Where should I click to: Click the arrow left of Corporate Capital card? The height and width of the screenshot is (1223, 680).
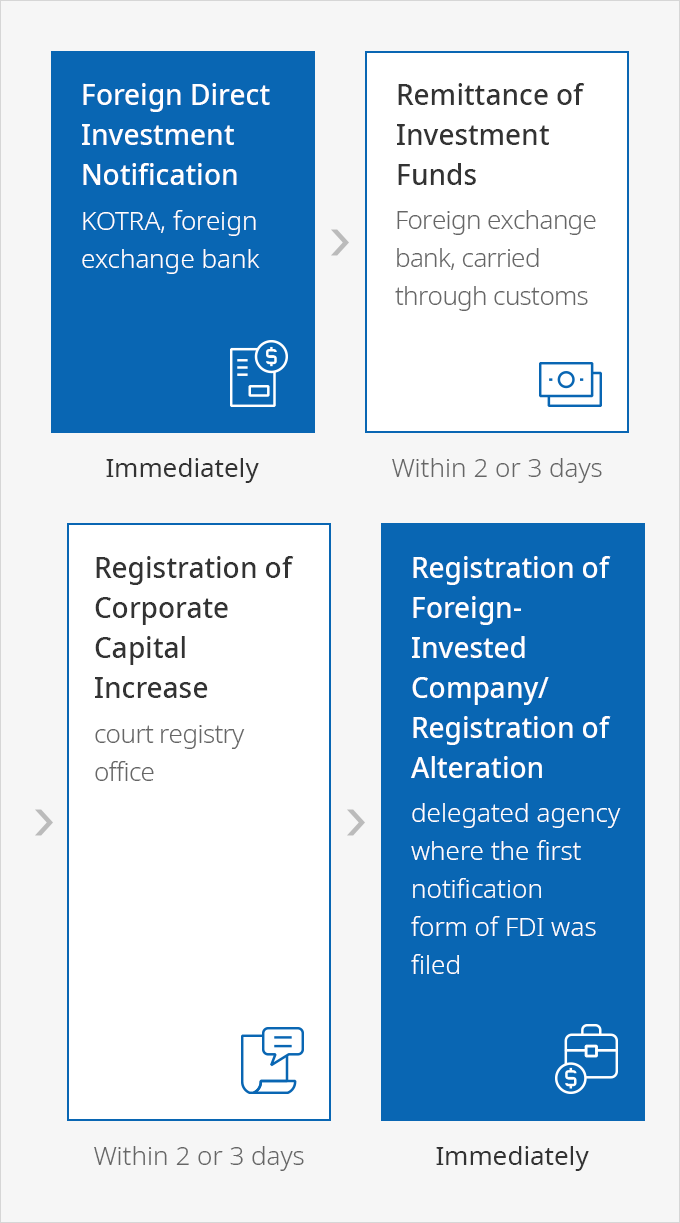point(44,822)
